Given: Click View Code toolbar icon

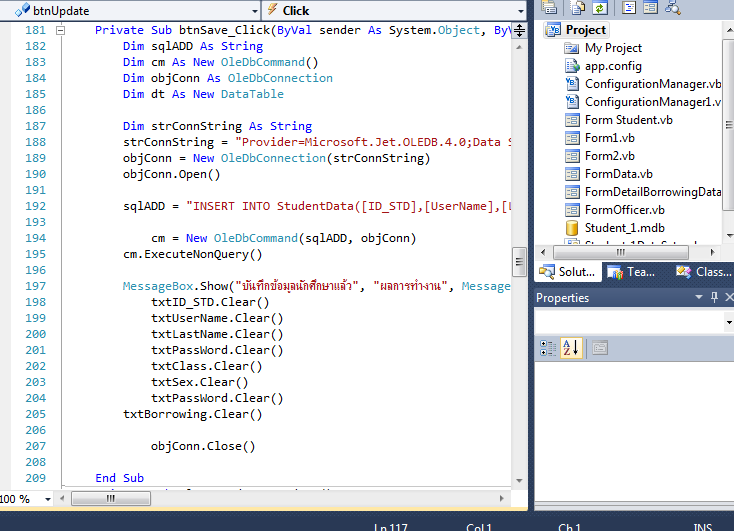Looking at the screenshot, I should (x=629, y=7).
